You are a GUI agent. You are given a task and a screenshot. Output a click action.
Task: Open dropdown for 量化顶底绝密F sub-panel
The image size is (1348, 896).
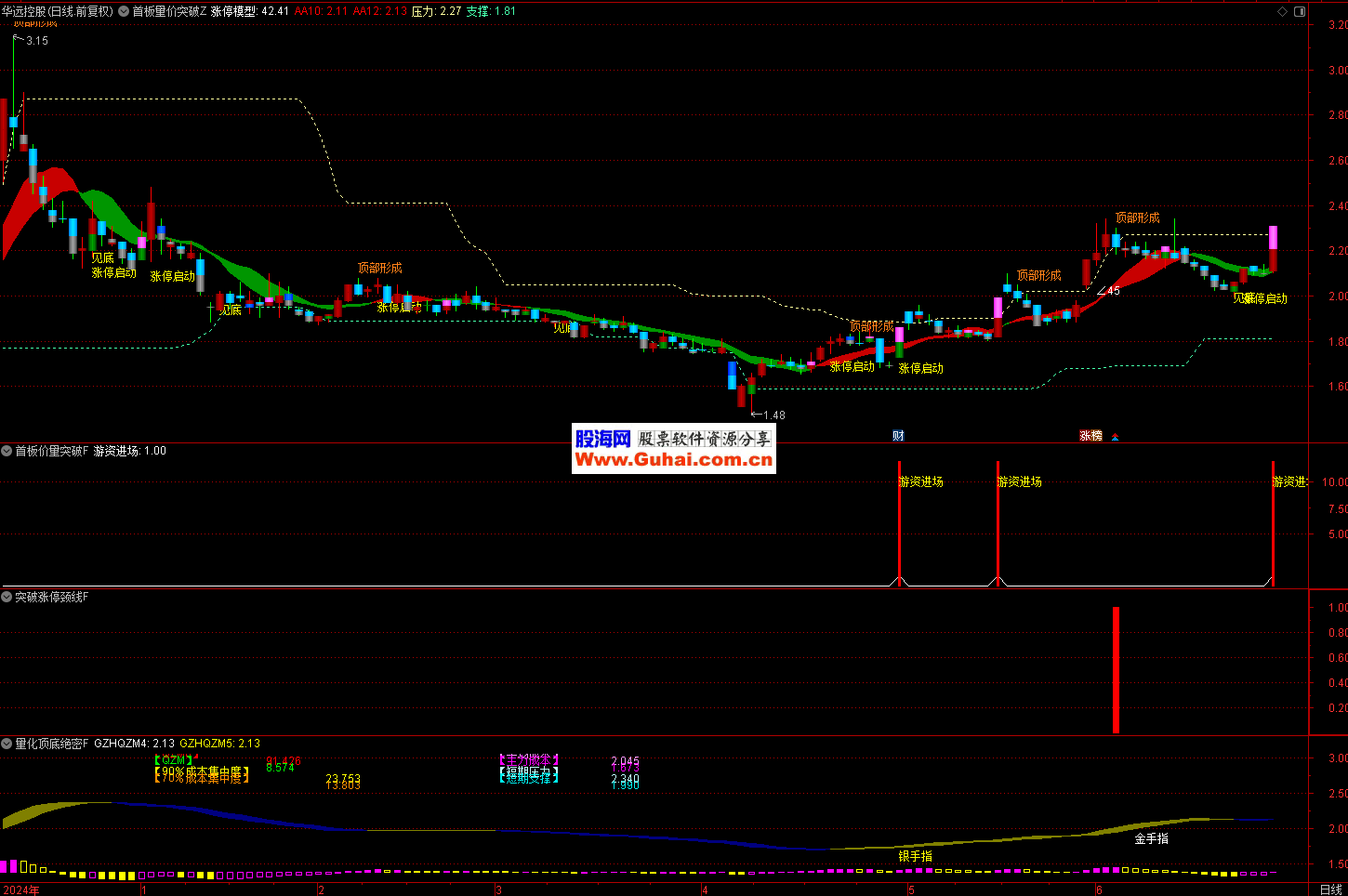tap(7, 744)
